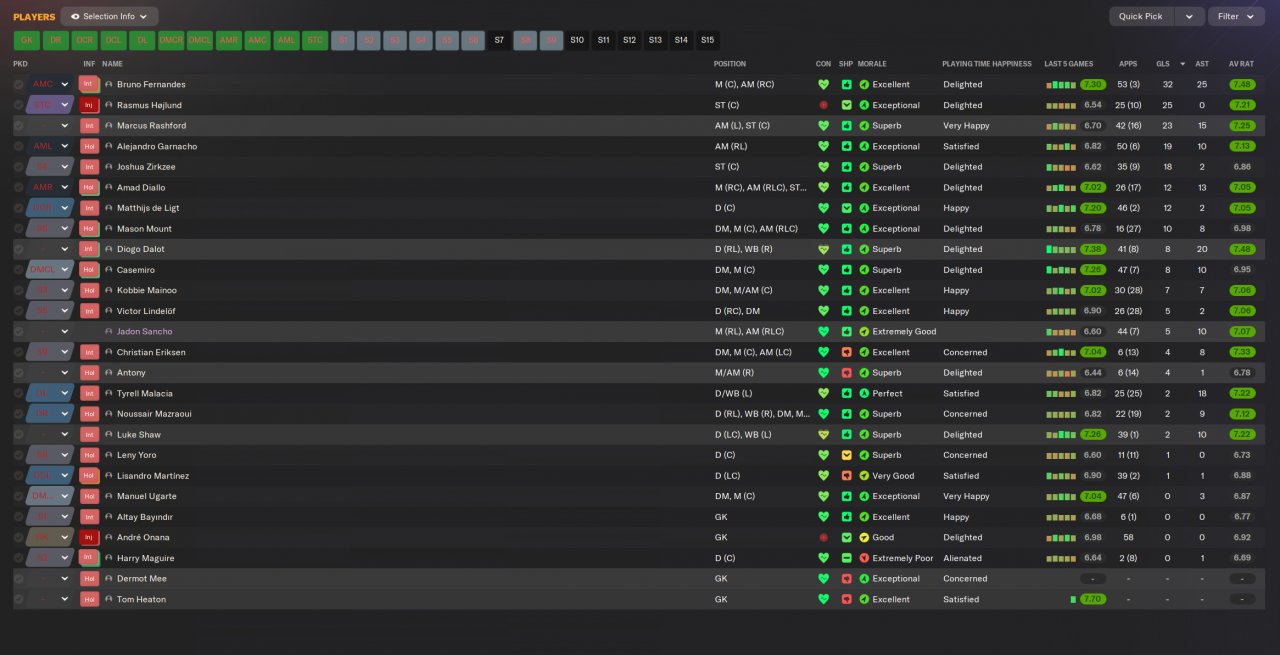The height and width of the screenshot is (655, 1280).
Task: Click Rasmus Højlund's red injury condition icon
Action: pos(823,105)
